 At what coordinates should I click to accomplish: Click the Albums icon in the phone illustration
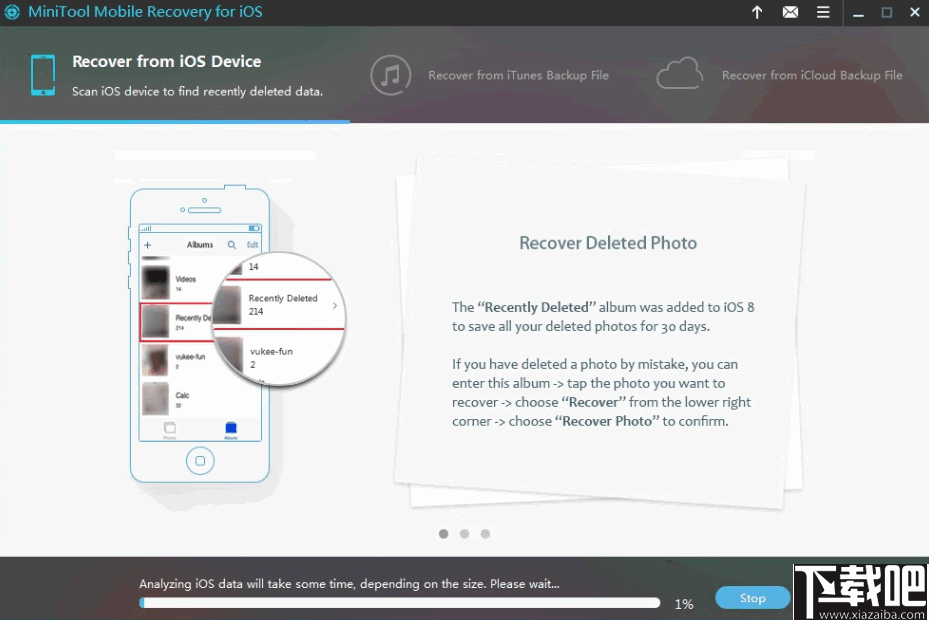click(x=230, y=428)
